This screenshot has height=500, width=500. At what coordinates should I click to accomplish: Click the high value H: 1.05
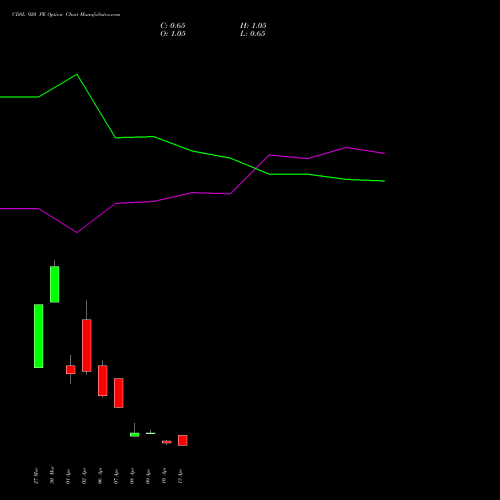point(253,26)
